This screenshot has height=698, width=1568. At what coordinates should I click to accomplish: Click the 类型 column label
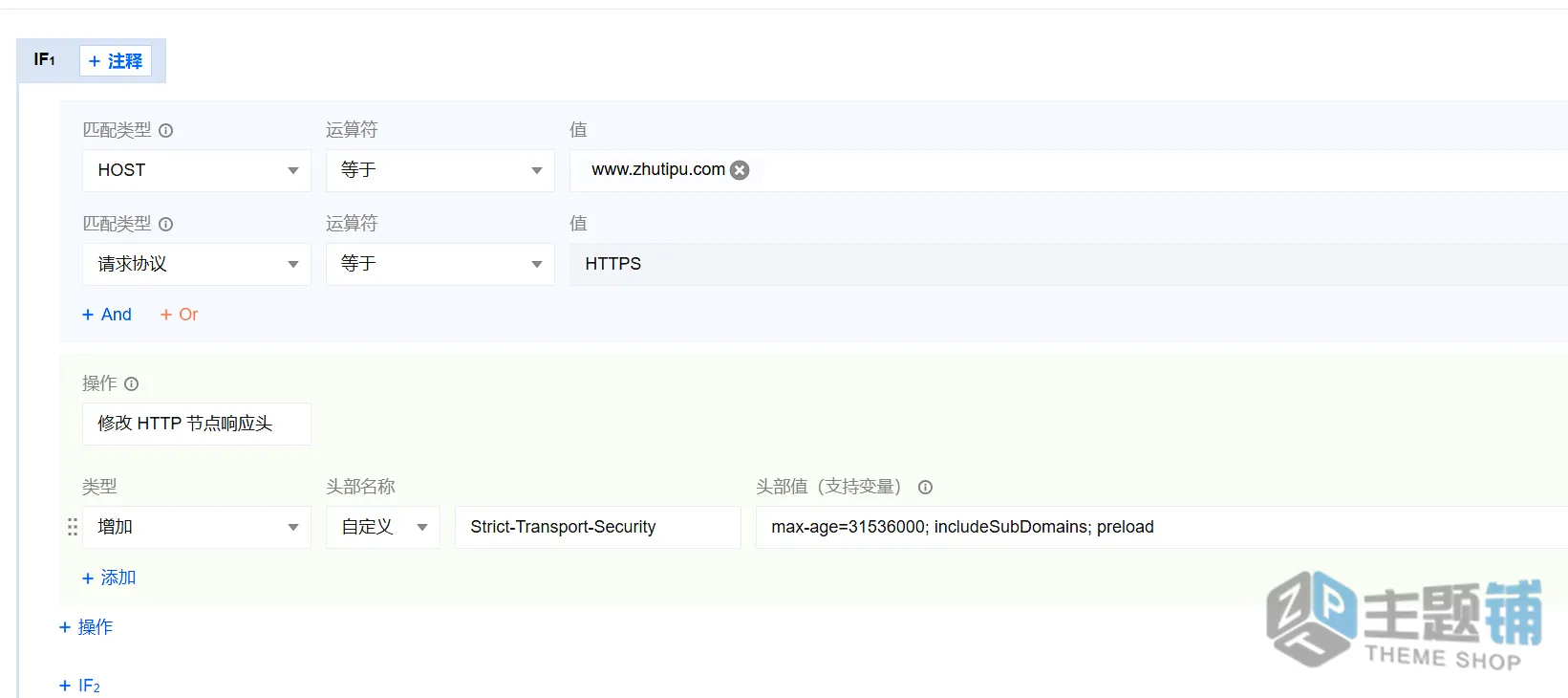99,487
